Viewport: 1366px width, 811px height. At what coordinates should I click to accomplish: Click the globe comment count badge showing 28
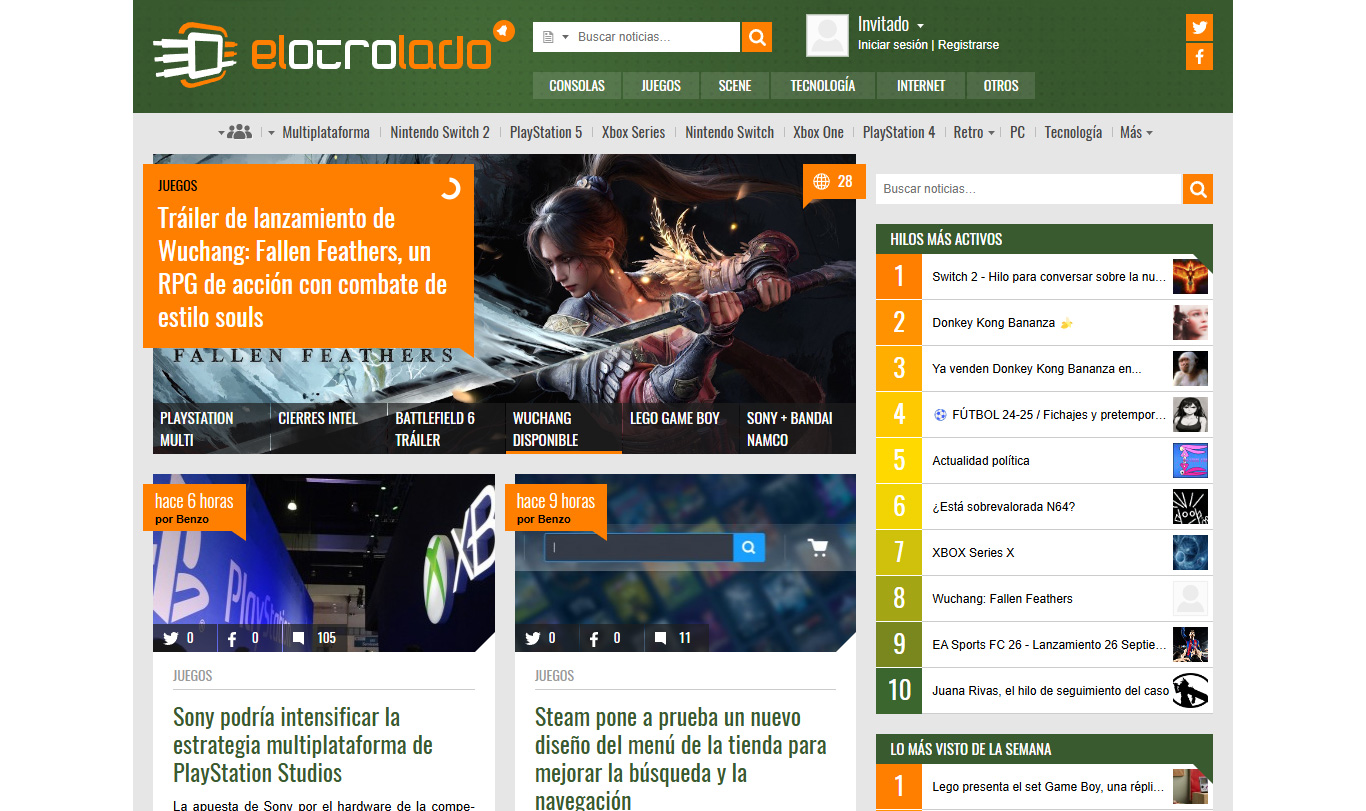pyautogui.click(x=834, y=181)
